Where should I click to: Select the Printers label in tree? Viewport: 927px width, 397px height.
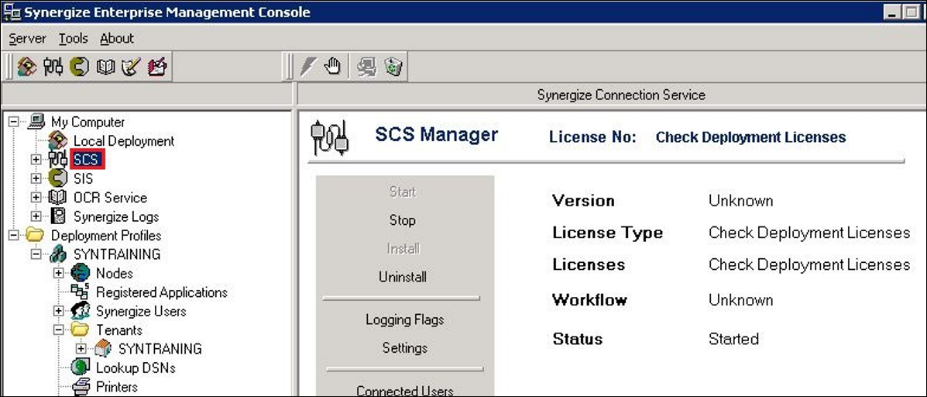pos(116,387)
